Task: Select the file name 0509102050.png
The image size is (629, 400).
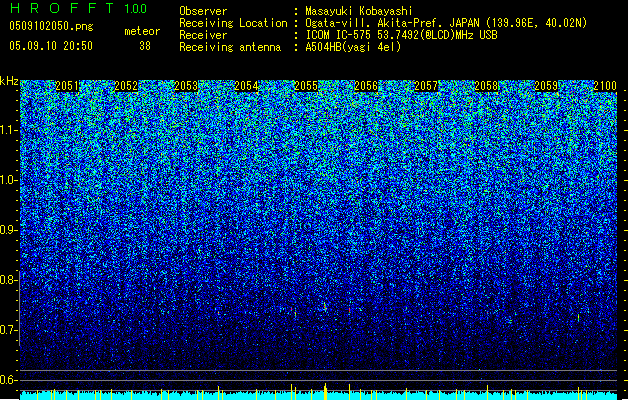Action: 51,26
